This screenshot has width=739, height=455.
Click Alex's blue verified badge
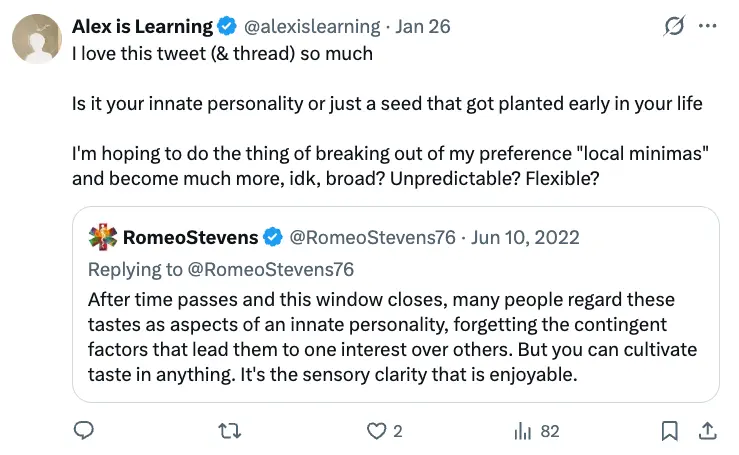(229, 27)
